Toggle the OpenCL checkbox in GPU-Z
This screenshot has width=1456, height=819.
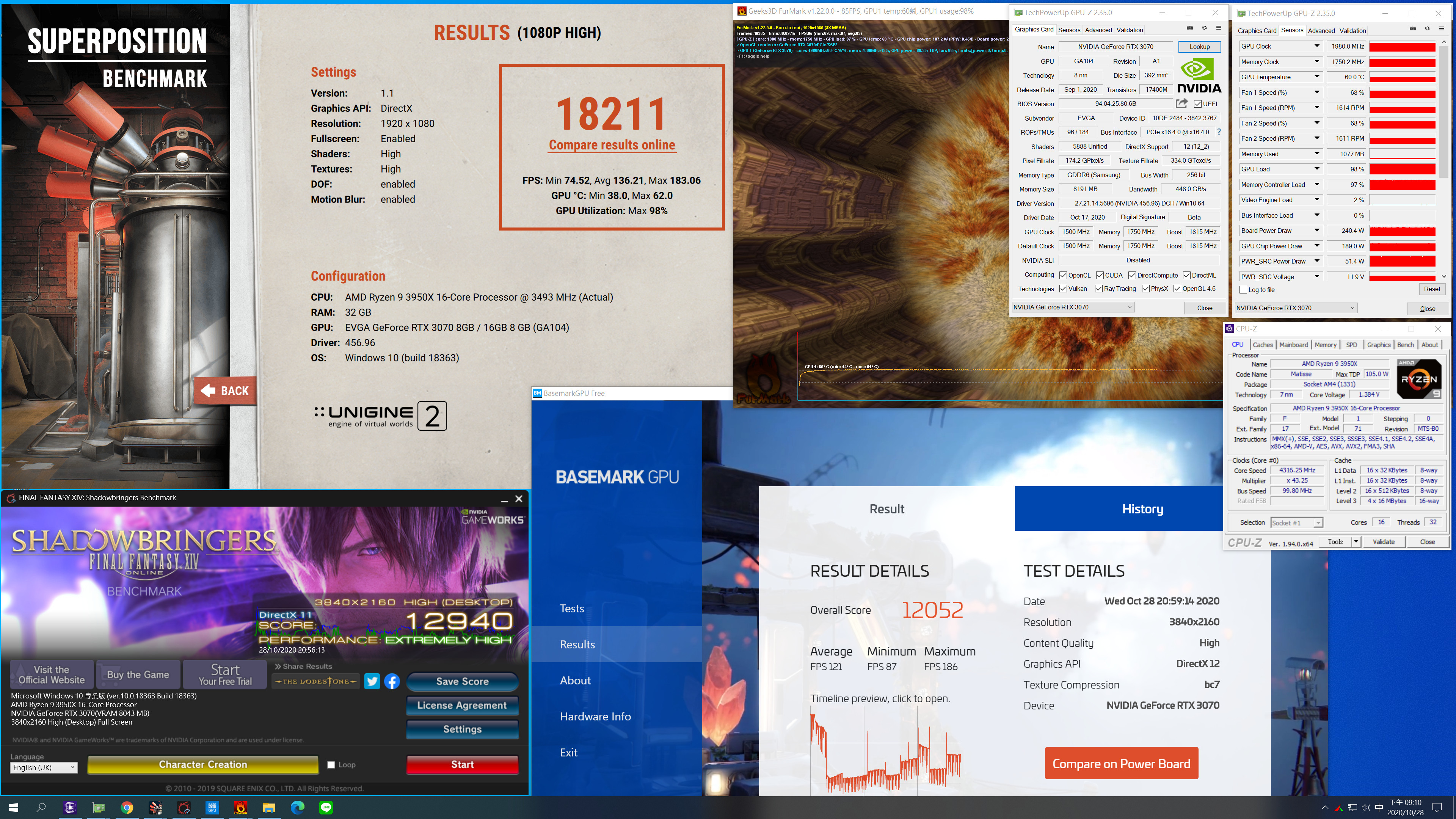point(1063,275)
